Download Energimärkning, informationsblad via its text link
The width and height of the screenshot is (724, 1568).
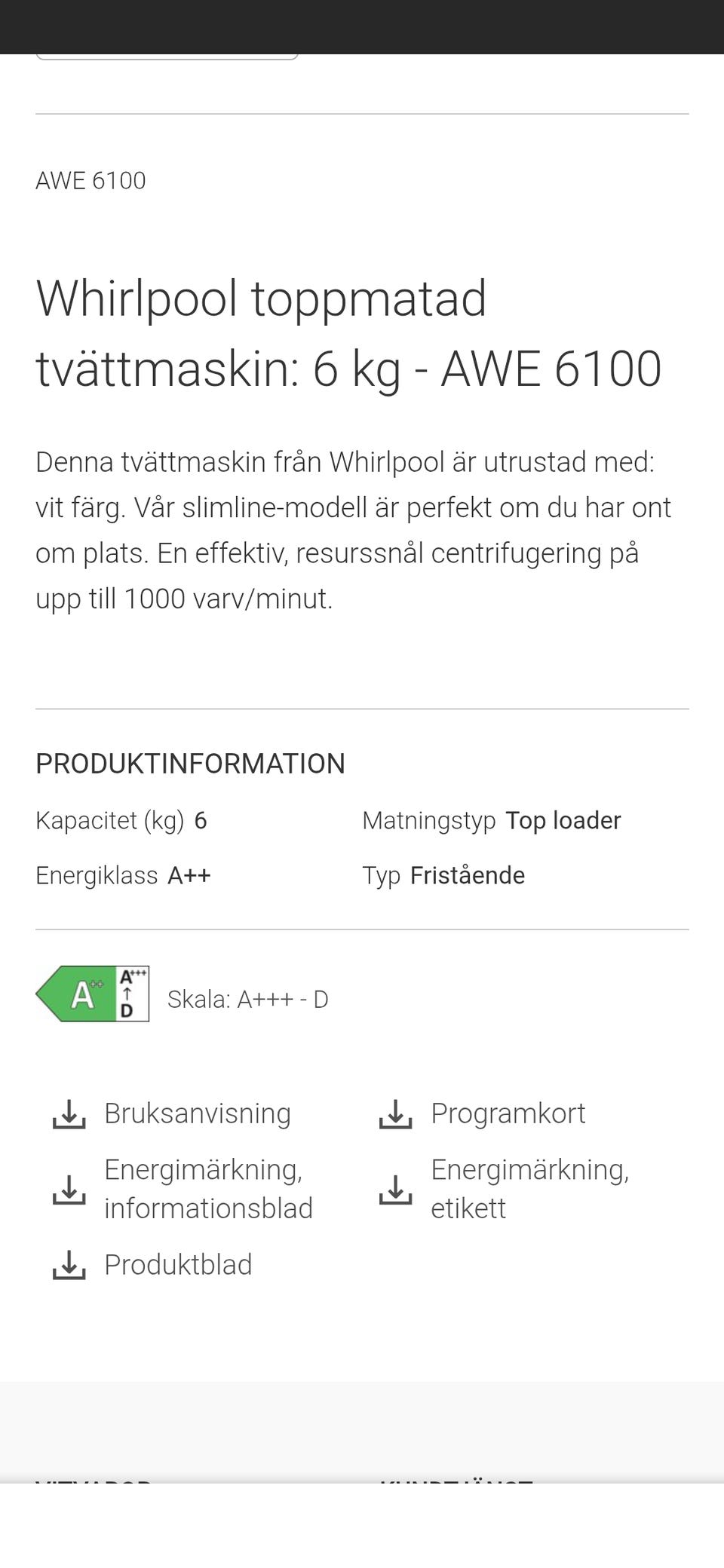coord(207,1189)
